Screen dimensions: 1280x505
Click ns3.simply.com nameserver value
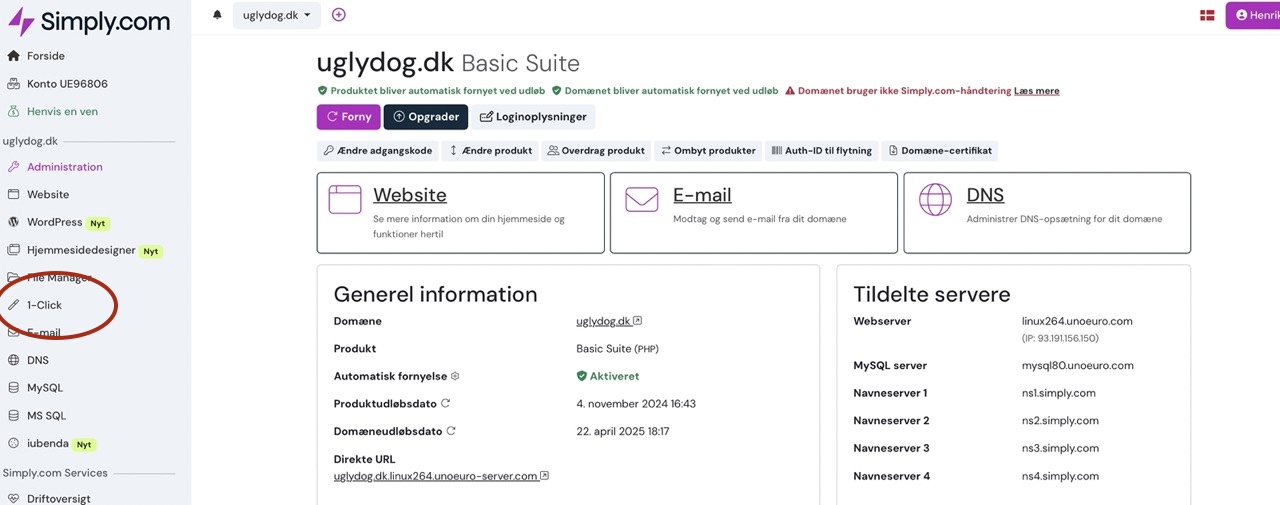(x=1060, y=448)
